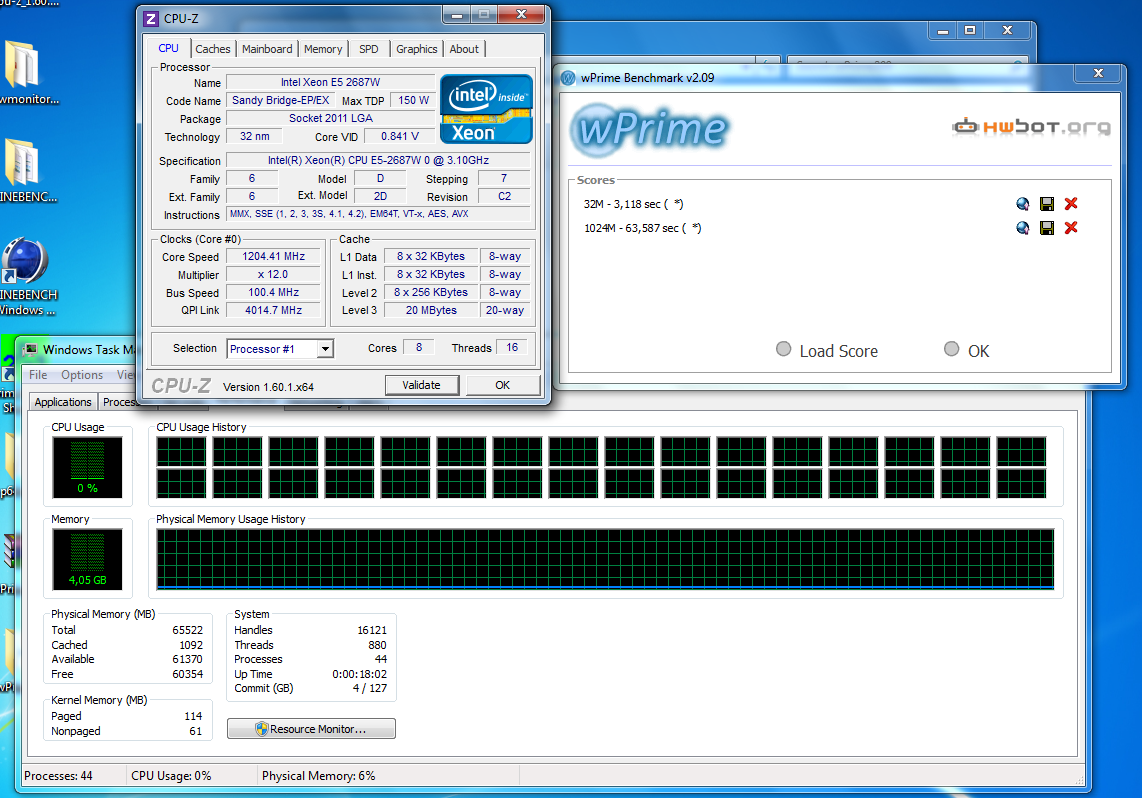Click the Level 2 cache value '8 x 256 KBytes'

click(430, 292)
